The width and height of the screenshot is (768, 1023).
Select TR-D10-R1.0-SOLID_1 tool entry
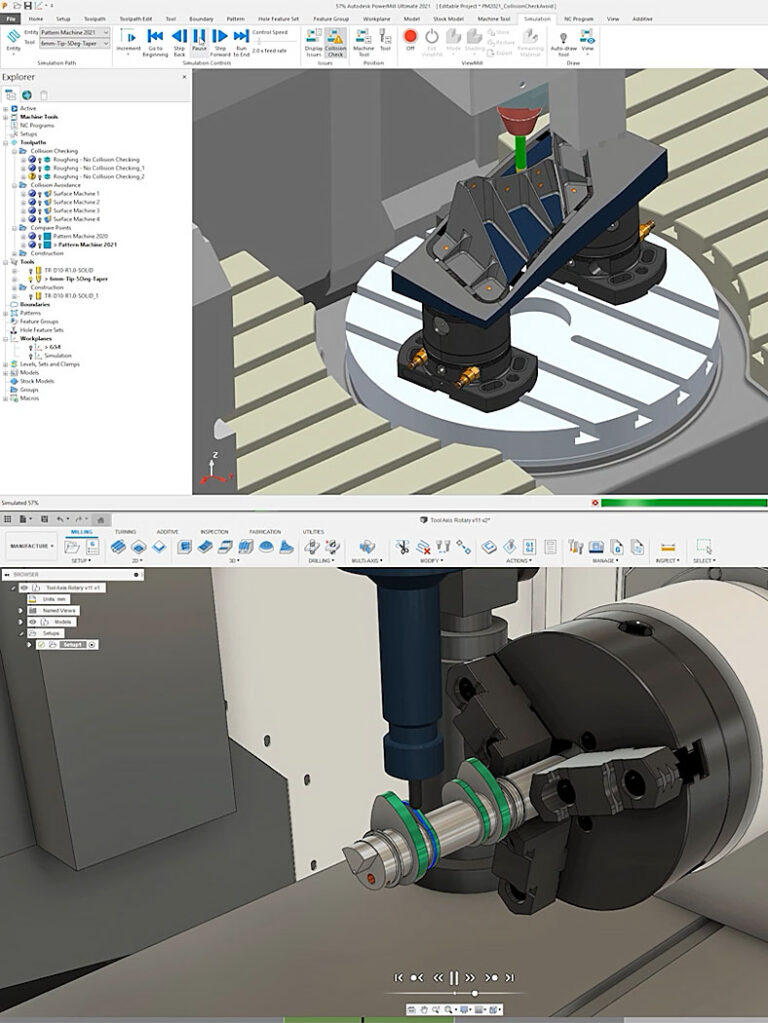click(71, 296)
